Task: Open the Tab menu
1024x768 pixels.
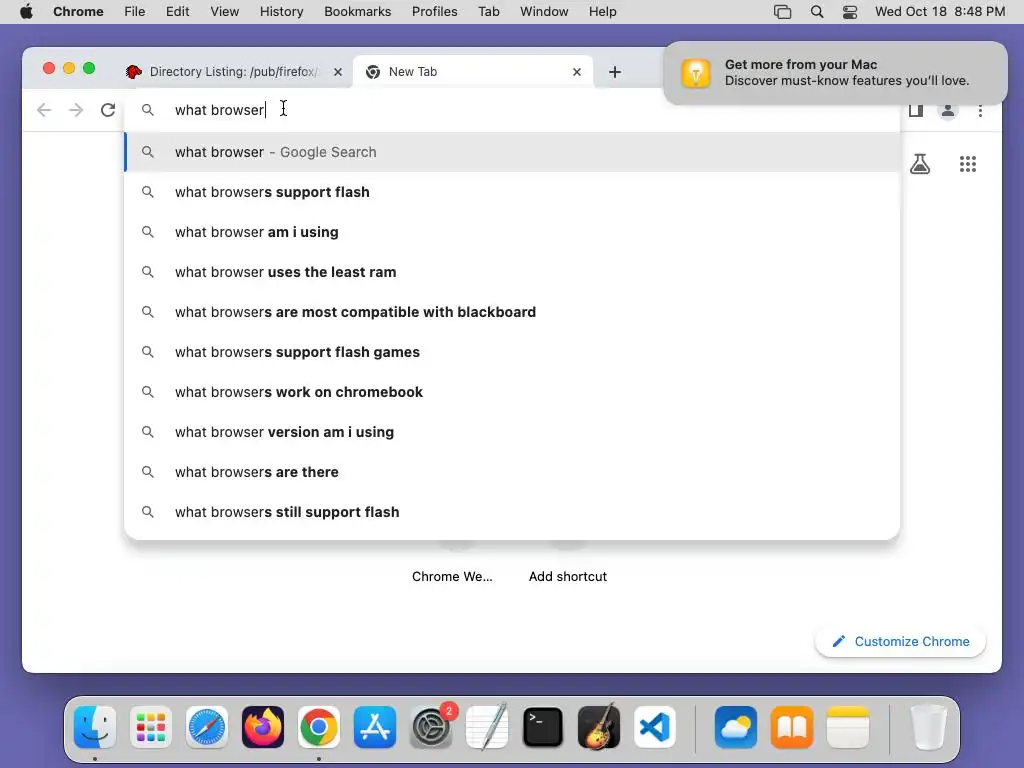Action: pyautogui.click(x=488, y=12)
